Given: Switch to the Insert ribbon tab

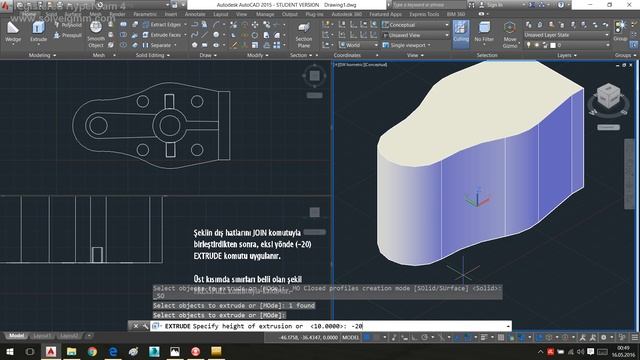Looking at the screenshot, I should [171, 14].
